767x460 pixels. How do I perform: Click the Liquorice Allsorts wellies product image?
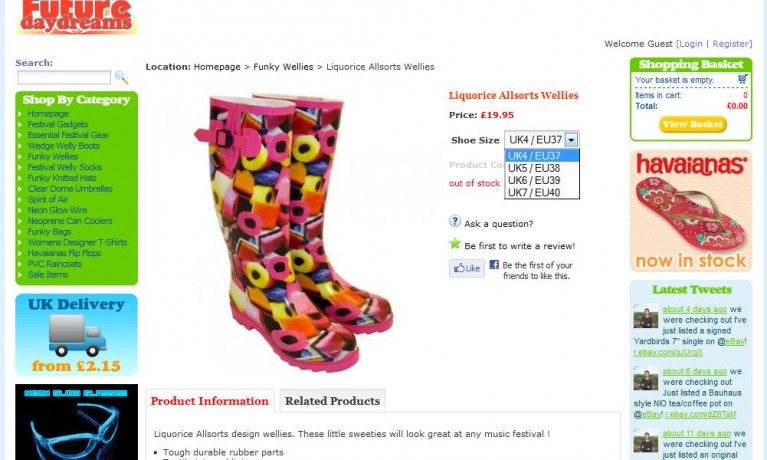click(x=293, y=230)
